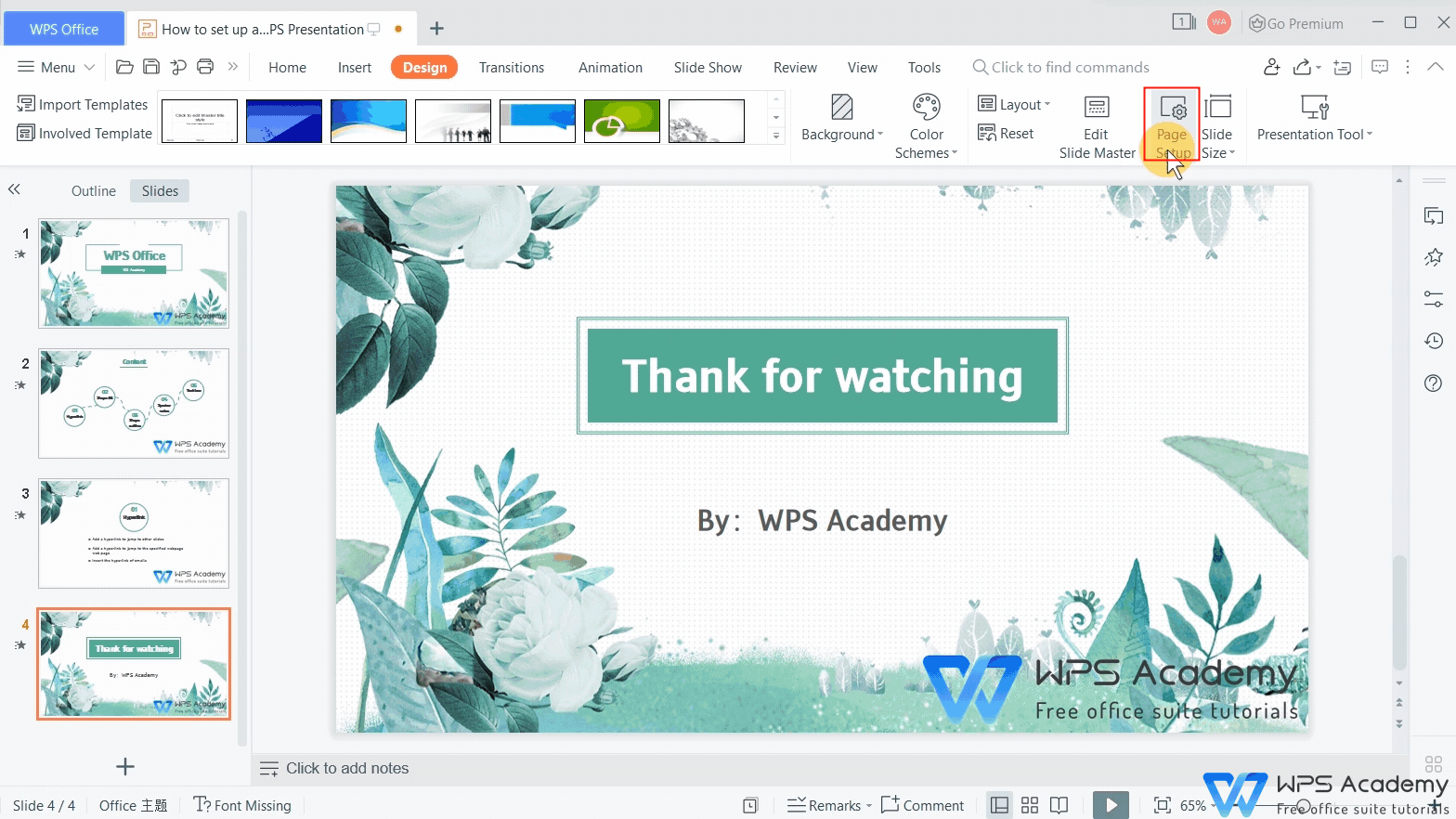
Task: Open a new tab with the plus
Action: point(436,29)
